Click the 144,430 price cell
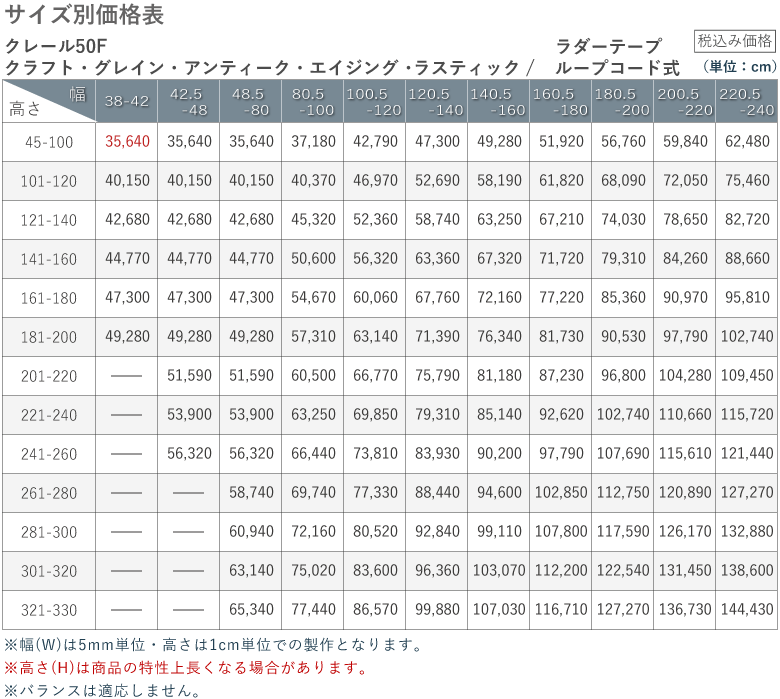The height and width of the screenshot is (699, 780). [747, 609]
